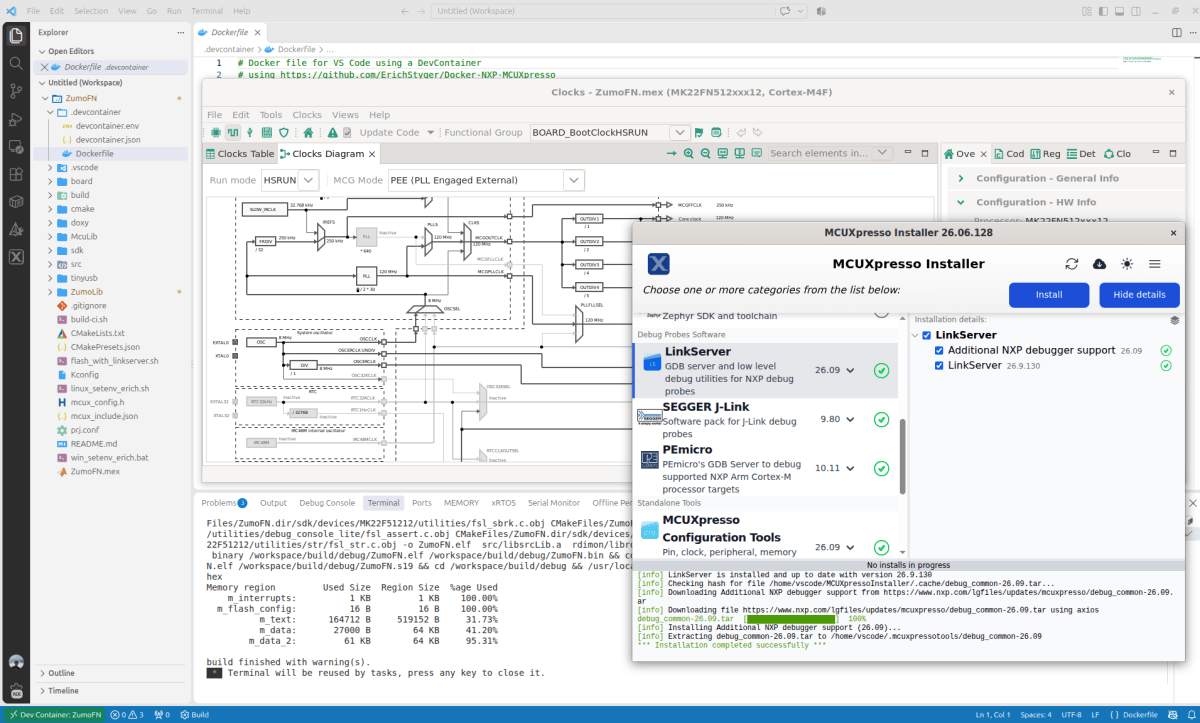1200x723 pixels.
Task: Open the Terminal menu in VS Code
Action: coord(207,11)
